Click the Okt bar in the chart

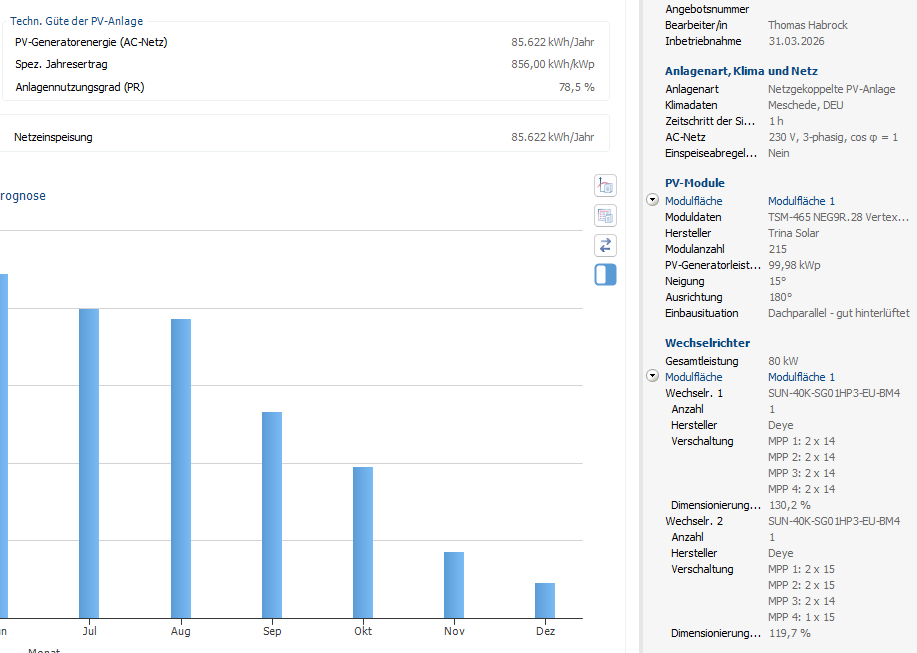[363, 542]
